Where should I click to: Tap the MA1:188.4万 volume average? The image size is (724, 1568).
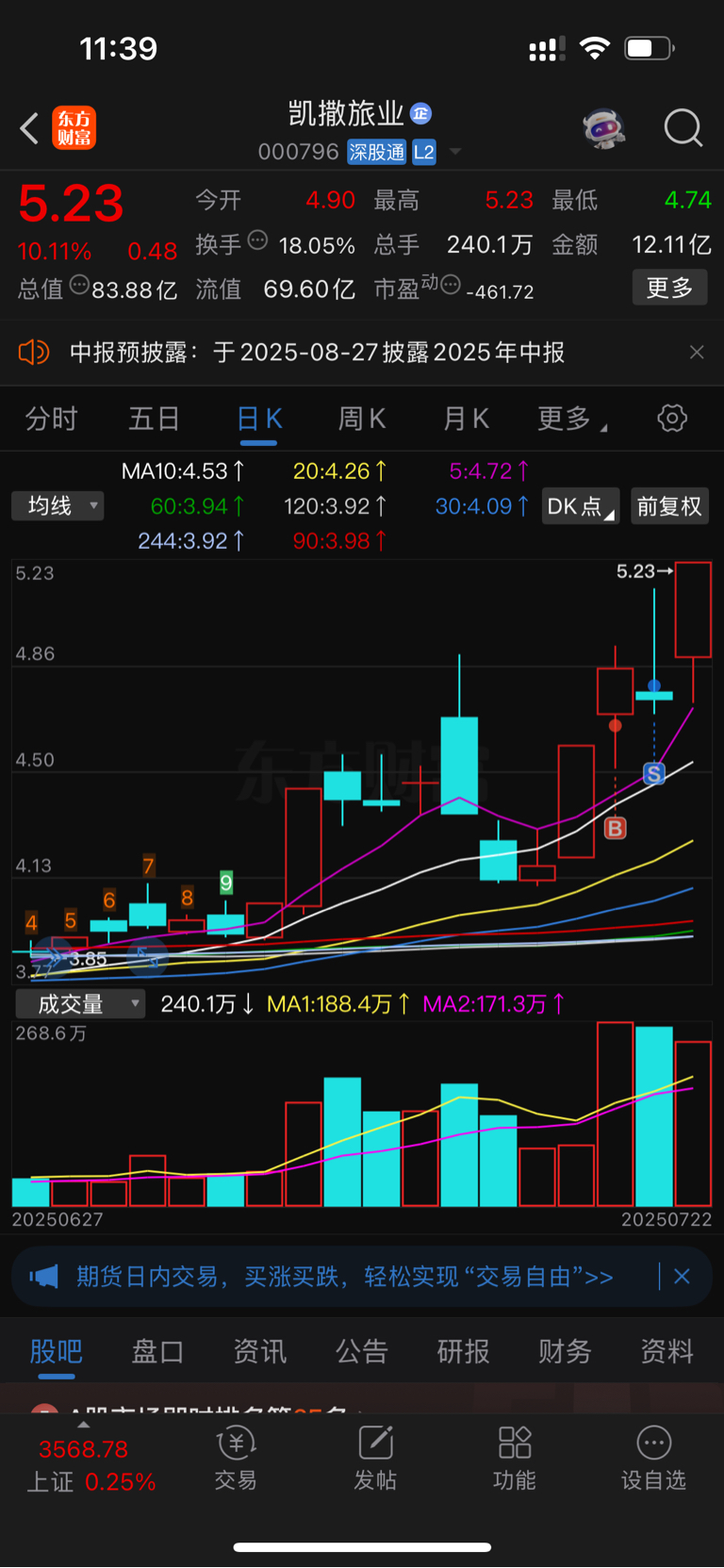[338, 1004]
